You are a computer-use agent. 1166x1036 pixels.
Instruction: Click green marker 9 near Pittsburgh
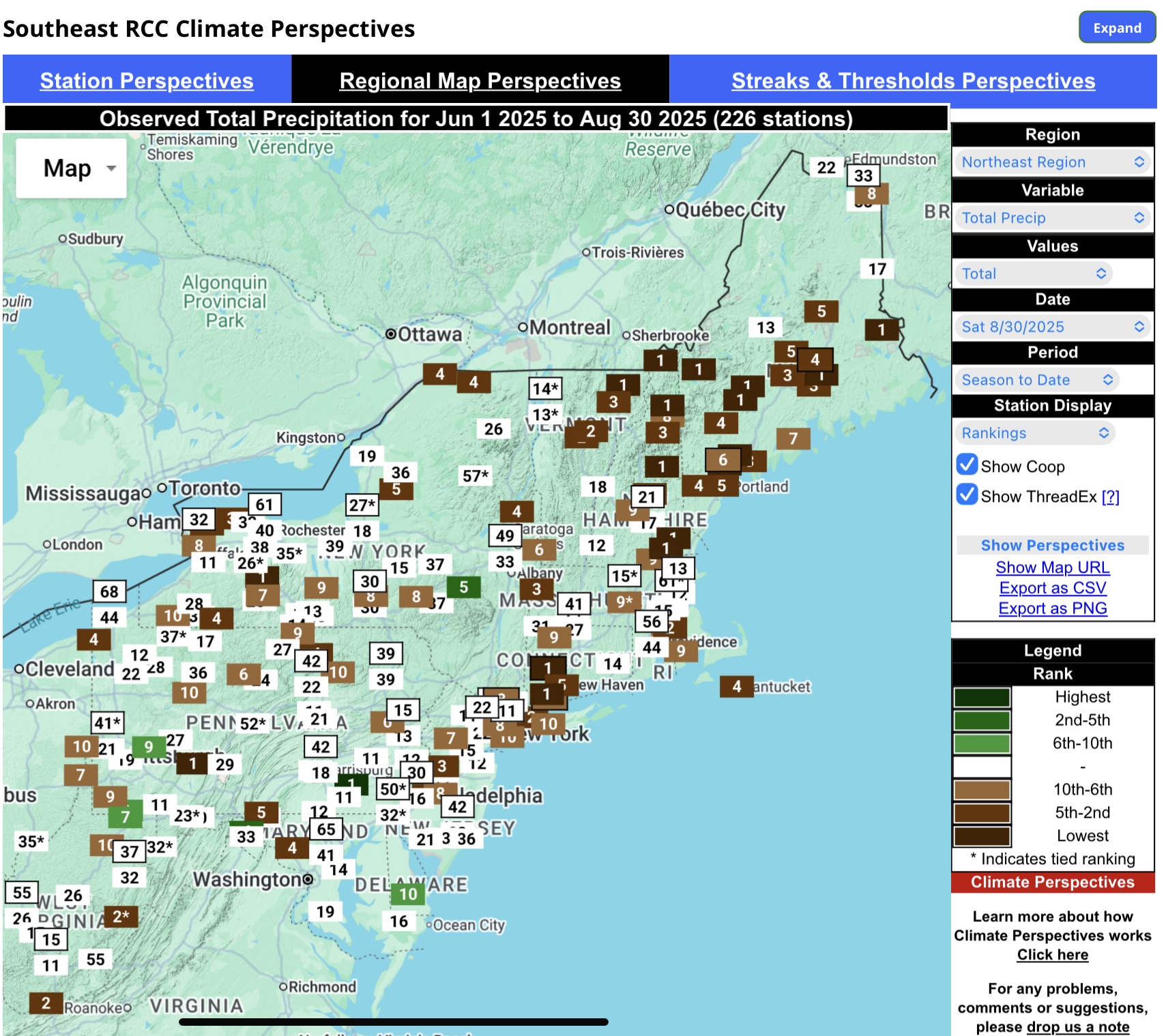tap(149, 747)
